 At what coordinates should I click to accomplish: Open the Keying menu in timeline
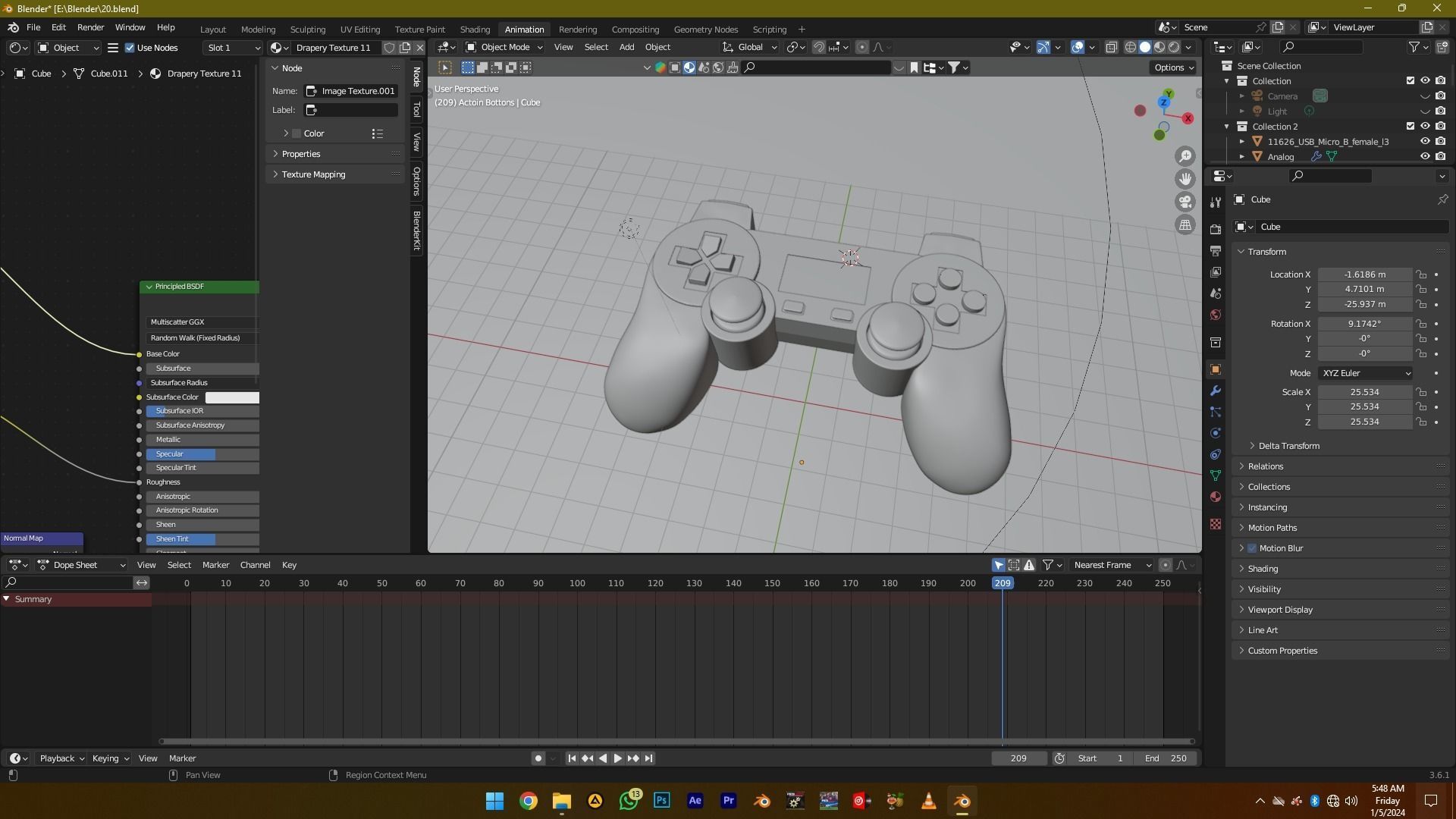(109, 758)
